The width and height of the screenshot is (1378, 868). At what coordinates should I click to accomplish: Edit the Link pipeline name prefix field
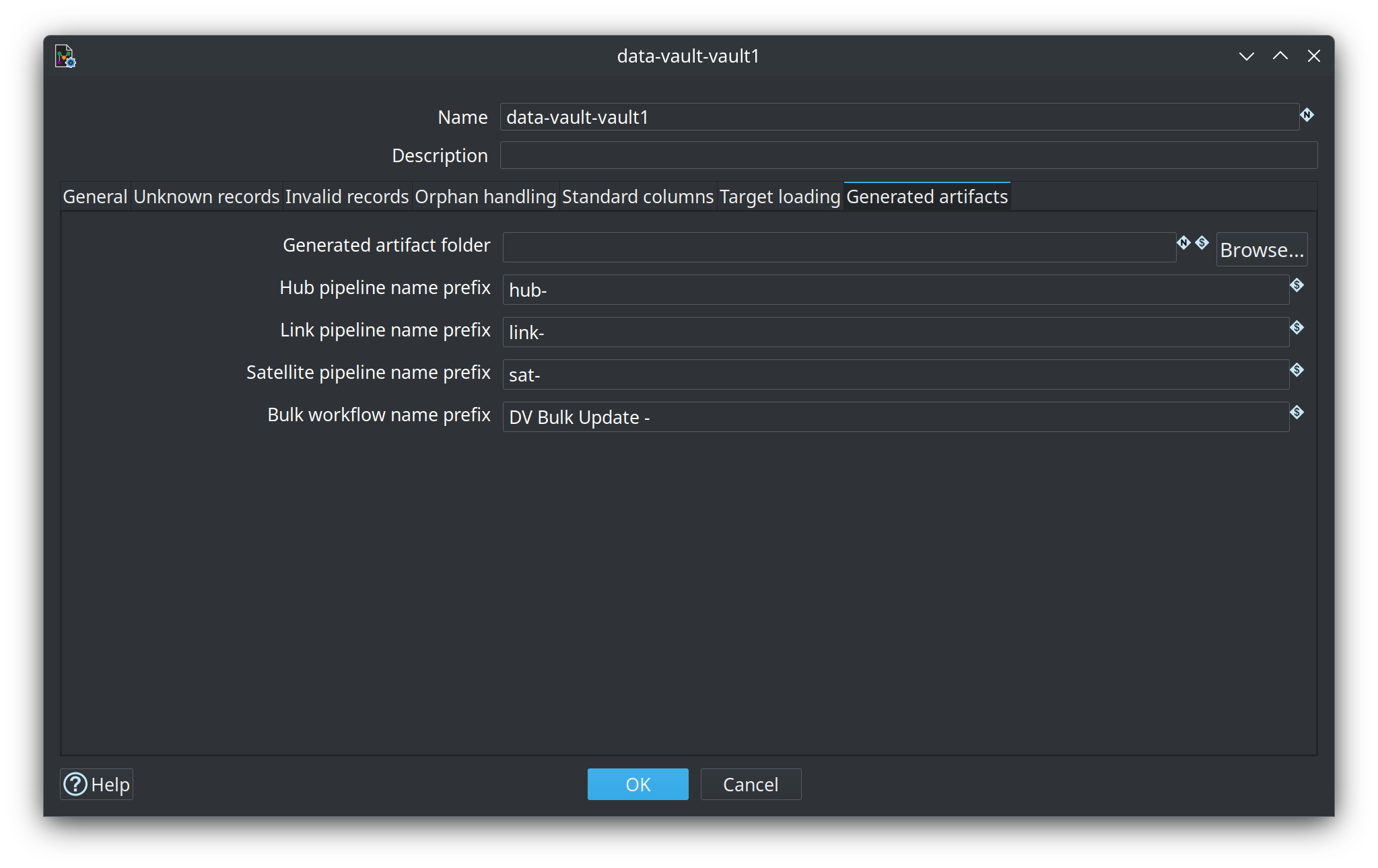[896, 332]
